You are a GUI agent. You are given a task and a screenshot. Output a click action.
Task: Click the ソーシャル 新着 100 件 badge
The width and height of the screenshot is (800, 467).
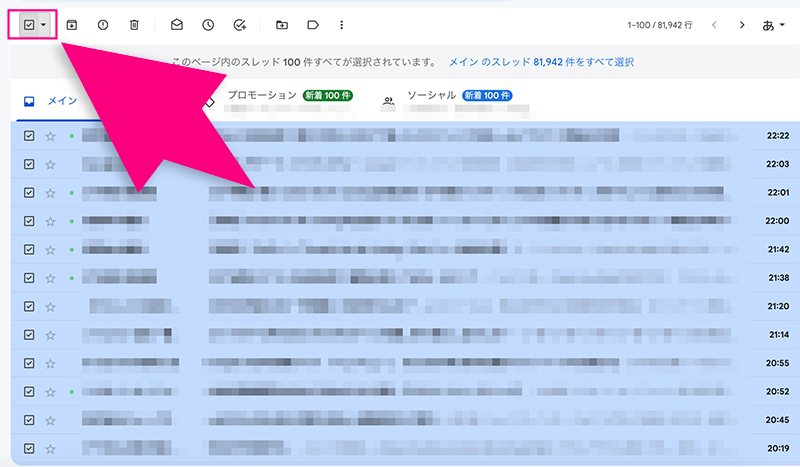pos(487,95)
